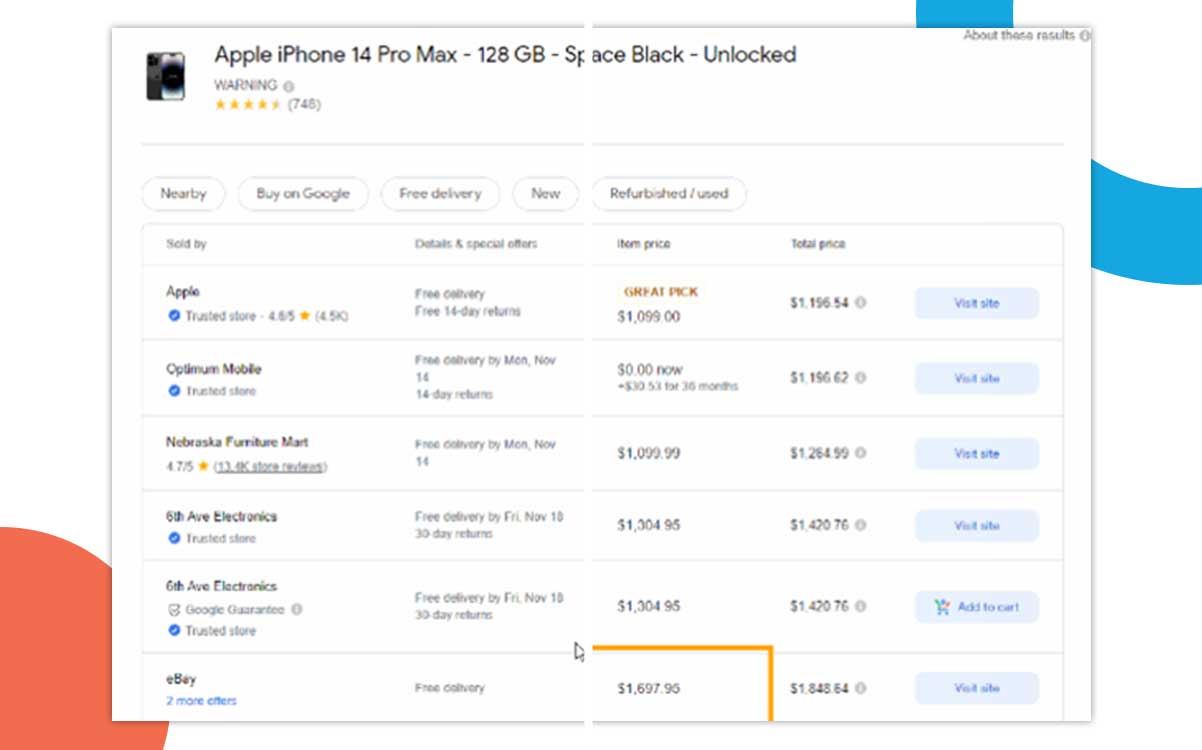Open the 4.5-star rating (748) reviews

coord(267,104)
